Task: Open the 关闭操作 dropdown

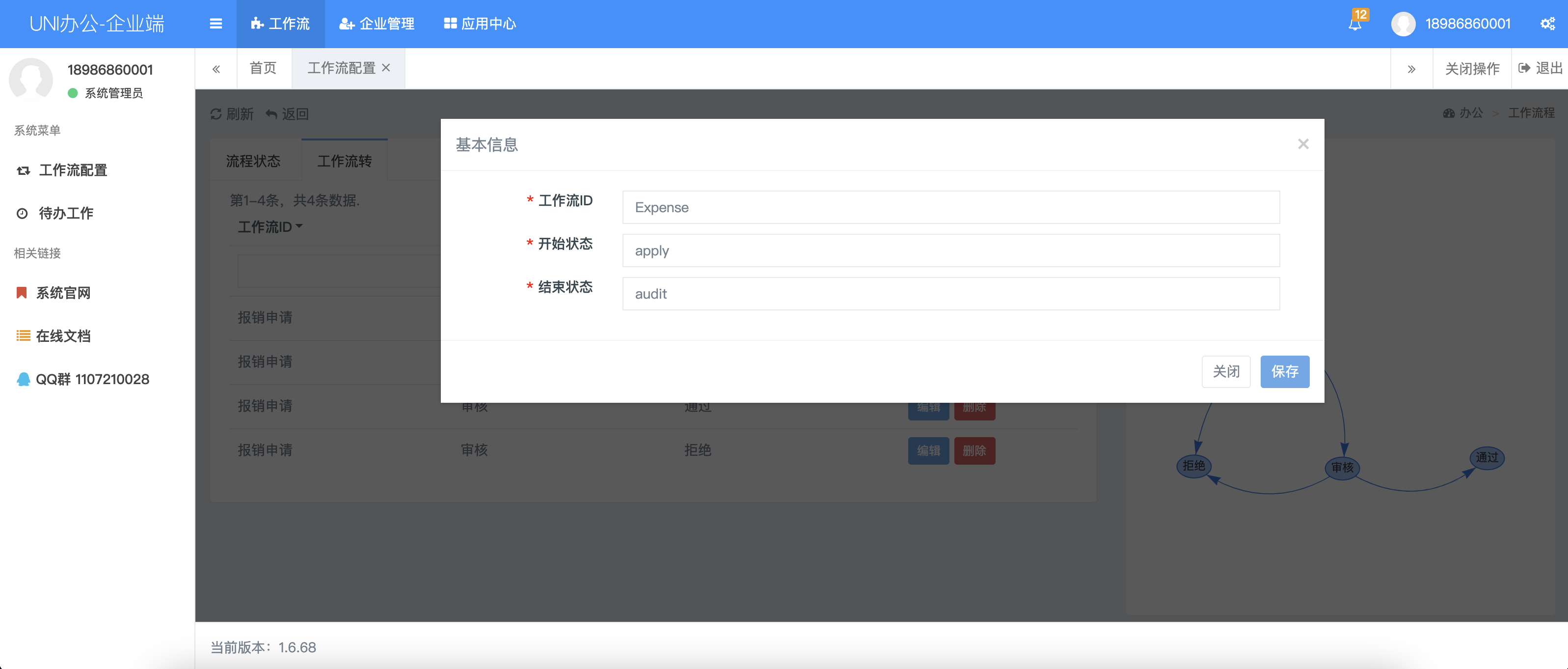Action: pyautogui.click(x=1472, y=68)
